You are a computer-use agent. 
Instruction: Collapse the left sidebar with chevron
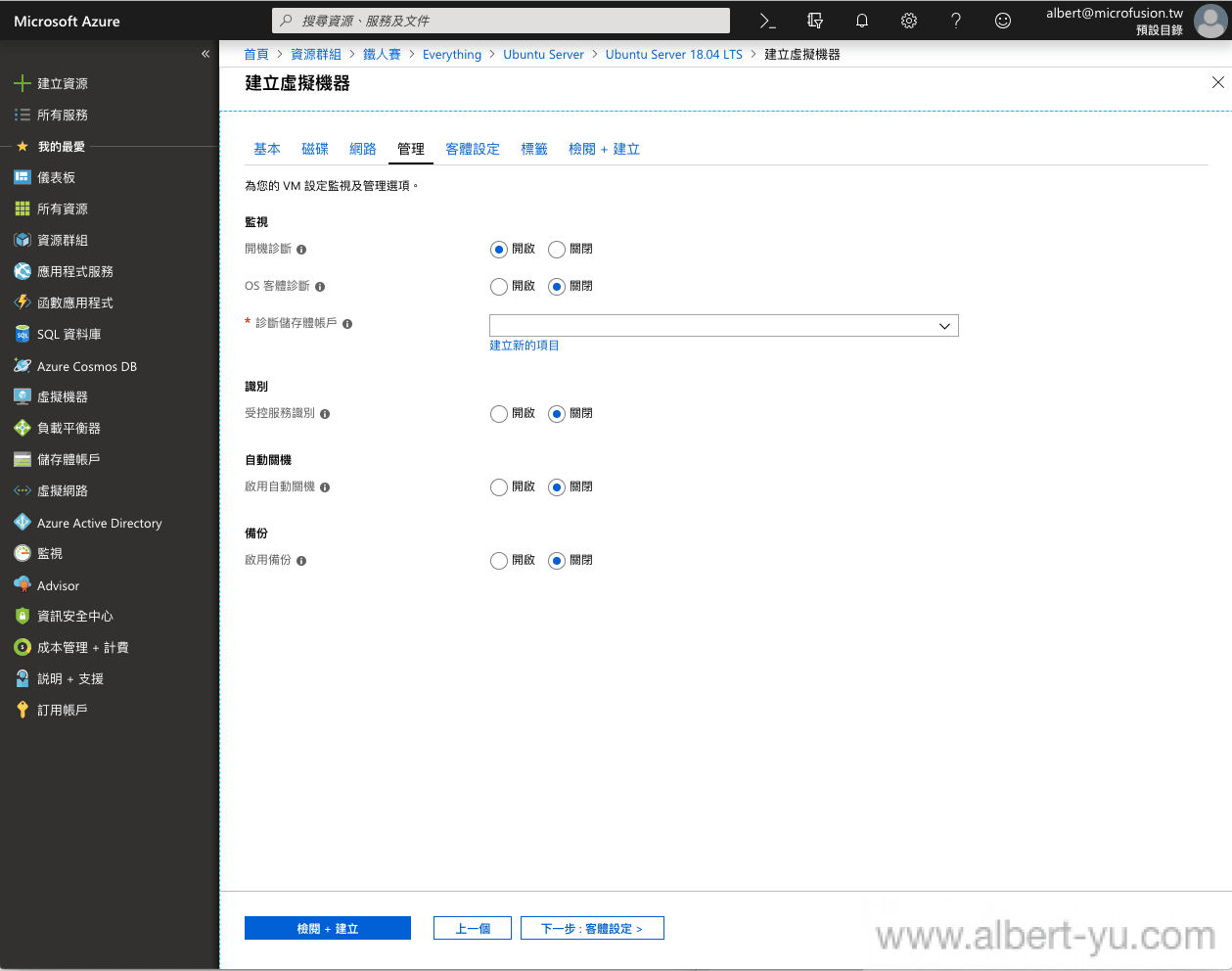[205, 54]
